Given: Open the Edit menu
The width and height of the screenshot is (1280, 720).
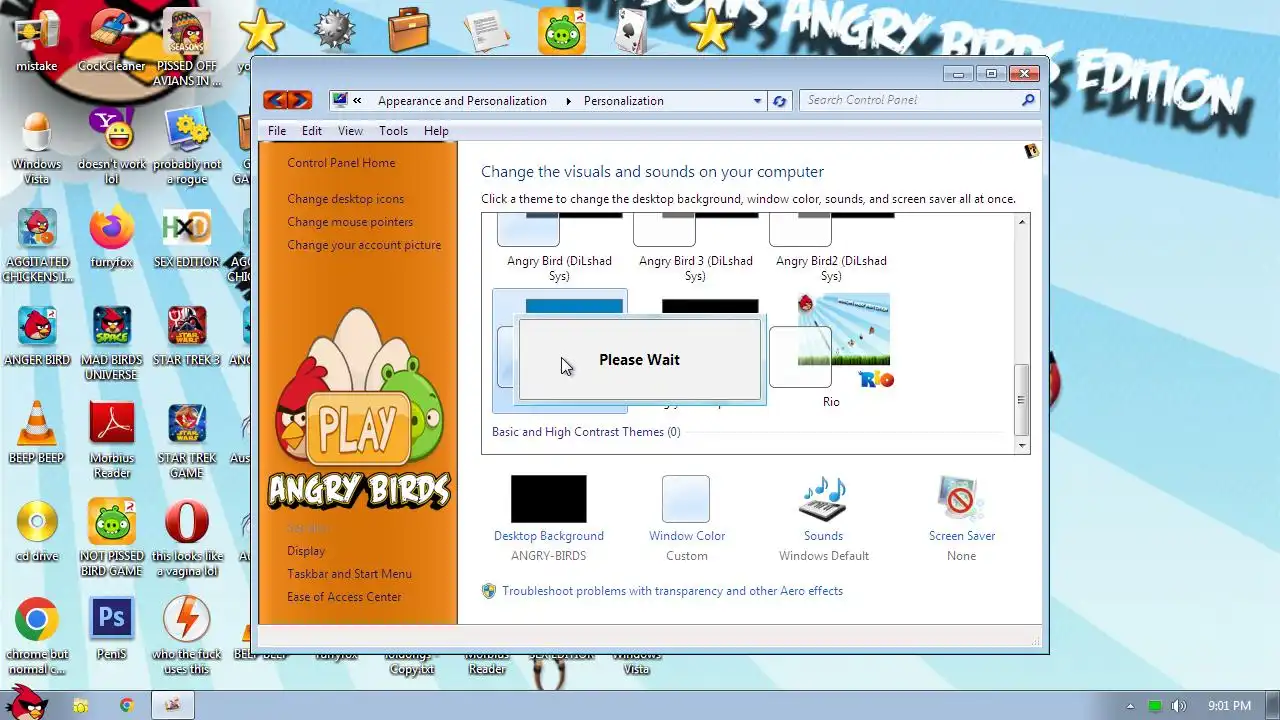Looking at the screenshot, I should pos(312,131).
